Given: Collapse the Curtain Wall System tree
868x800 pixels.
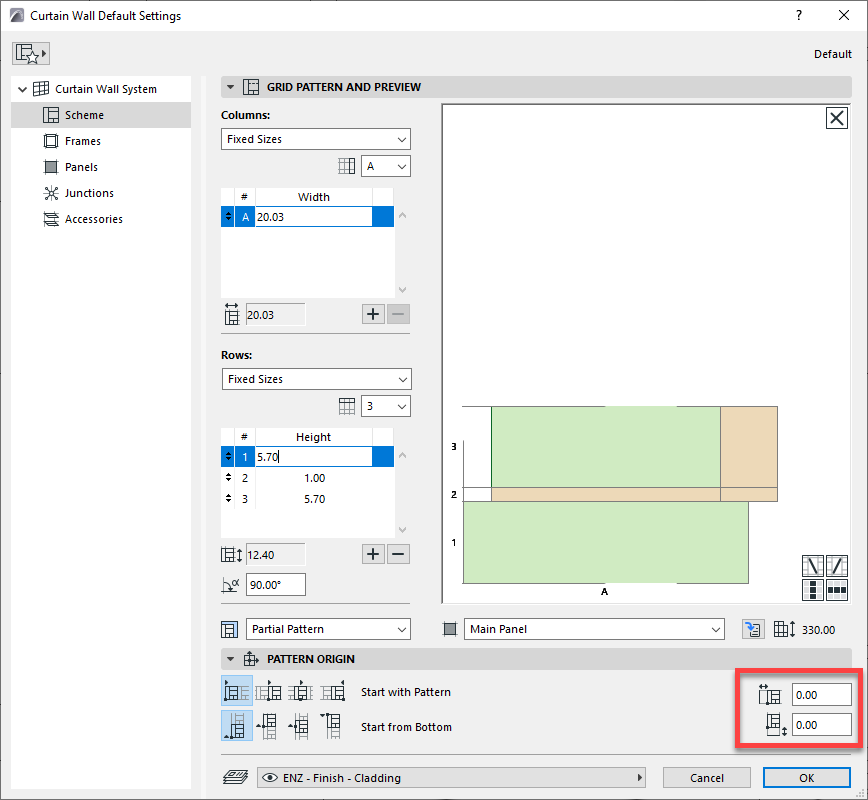Looking at the screenshot, I should tap(22, 89).
